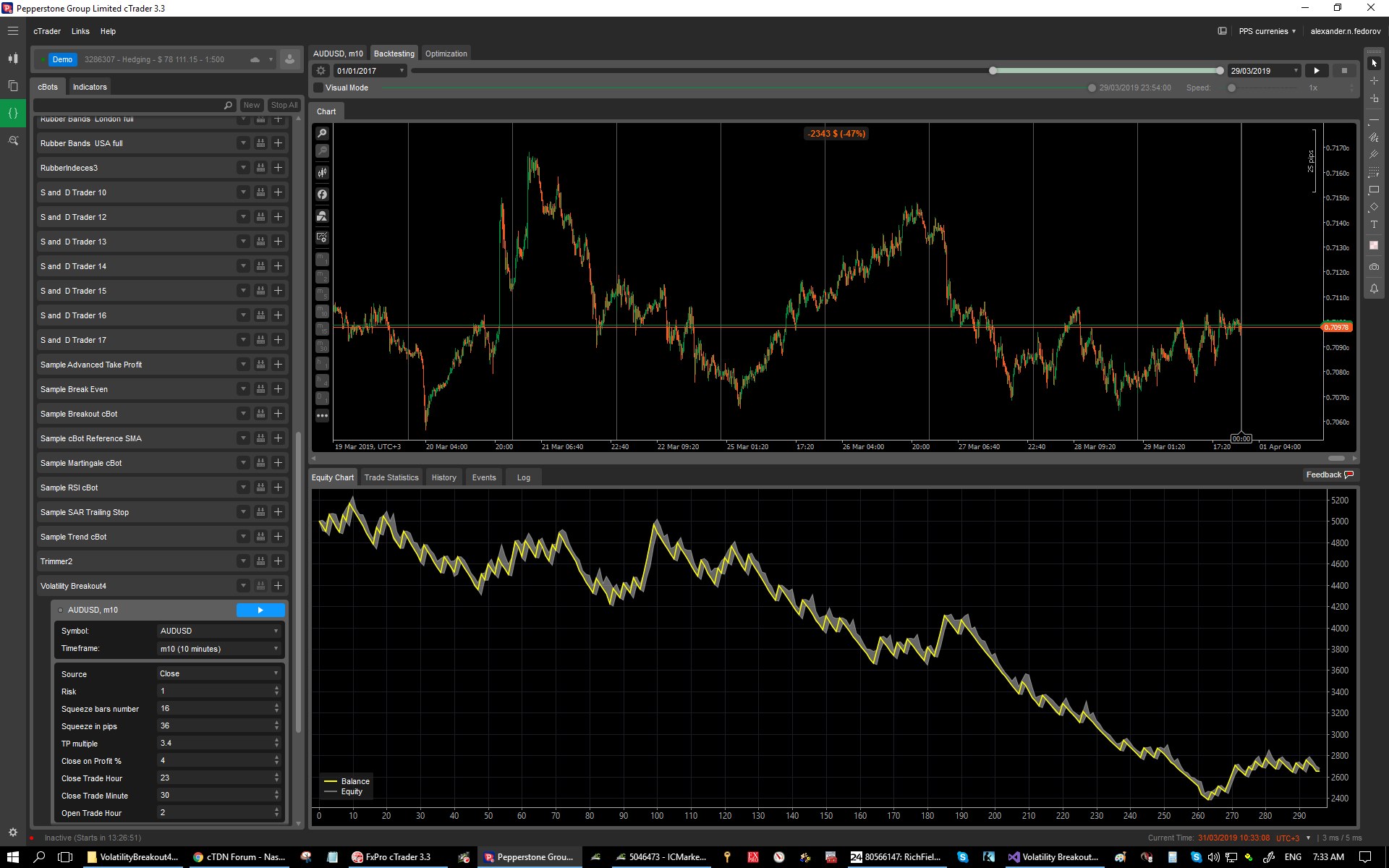Open the Links menu

[x=80, y=31]
